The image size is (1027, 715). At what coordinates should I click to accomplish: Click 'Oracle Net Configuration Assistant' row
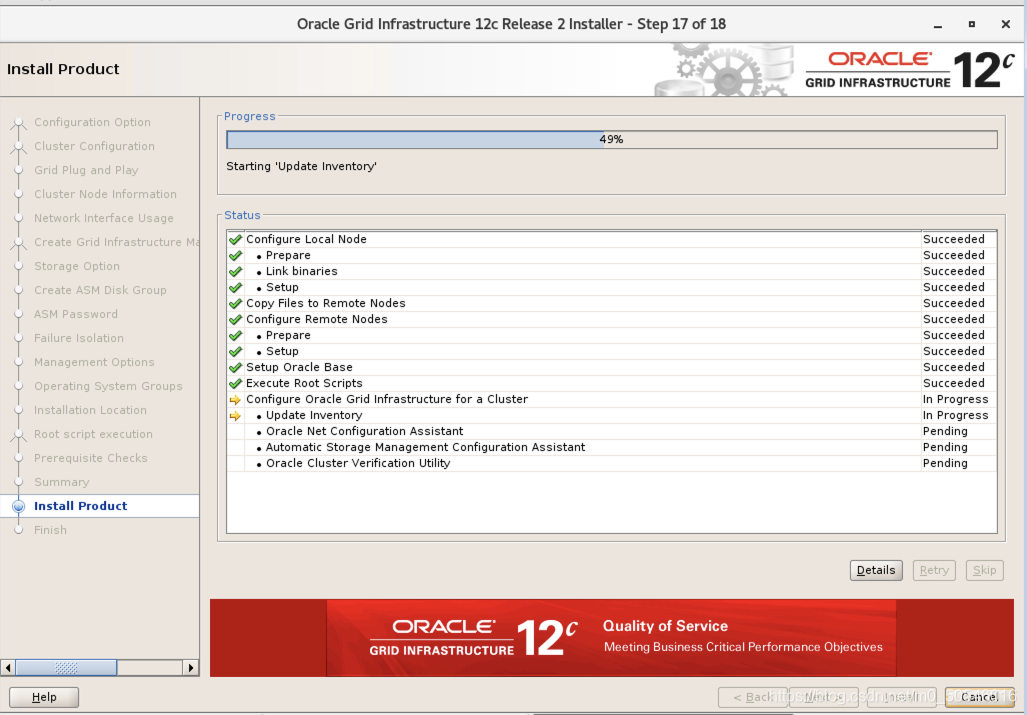point(612,431)
